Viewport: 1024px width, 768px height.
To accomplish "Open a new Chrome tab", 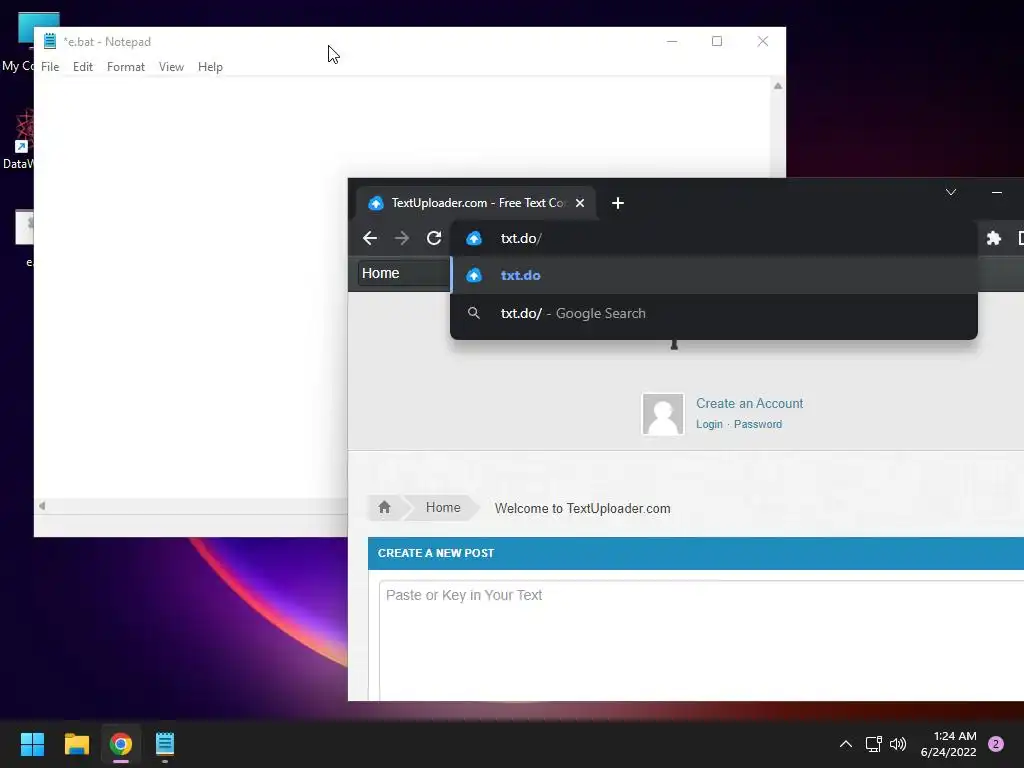I will tap(618, 203).
